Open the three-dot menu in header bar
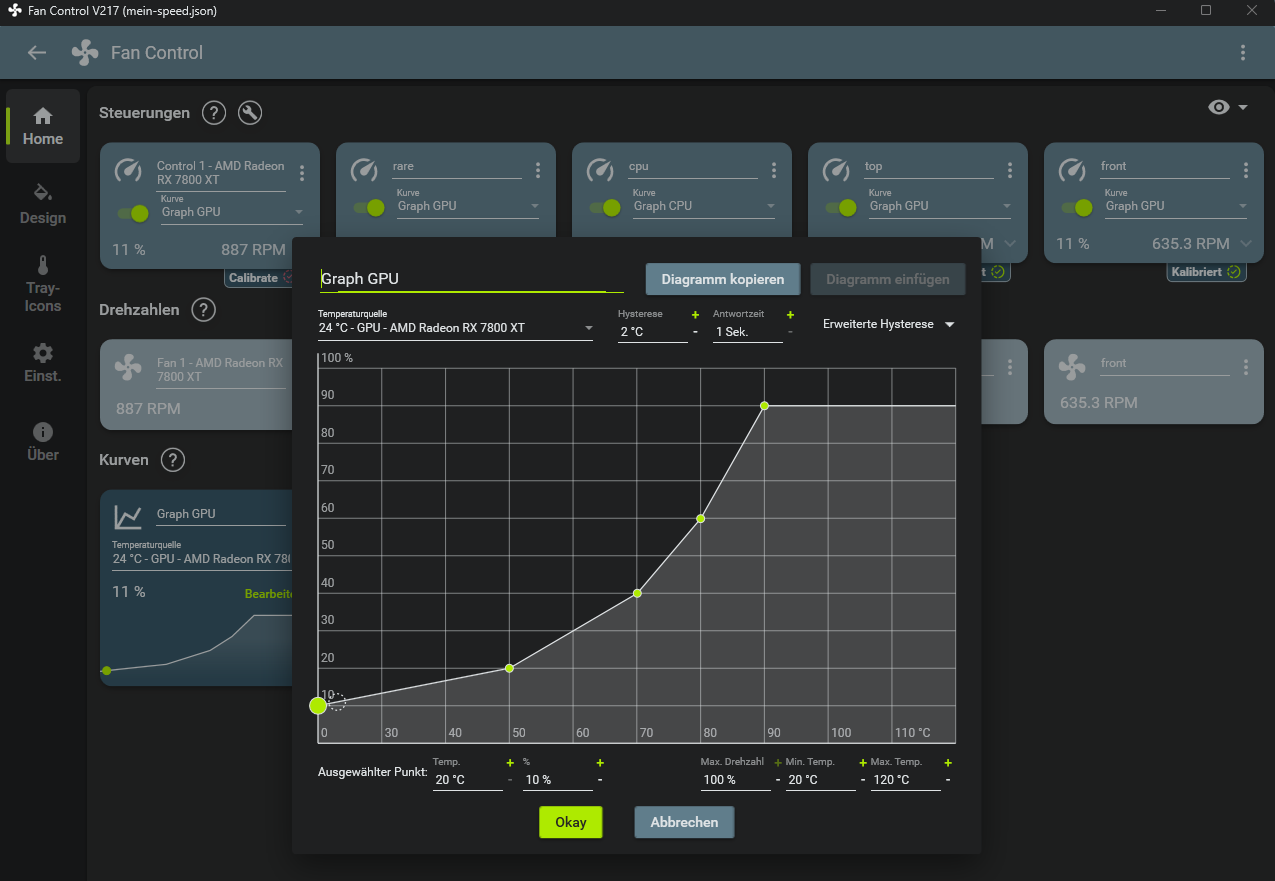Screen dimensions: 1275x881 (x=1242, y=53)
